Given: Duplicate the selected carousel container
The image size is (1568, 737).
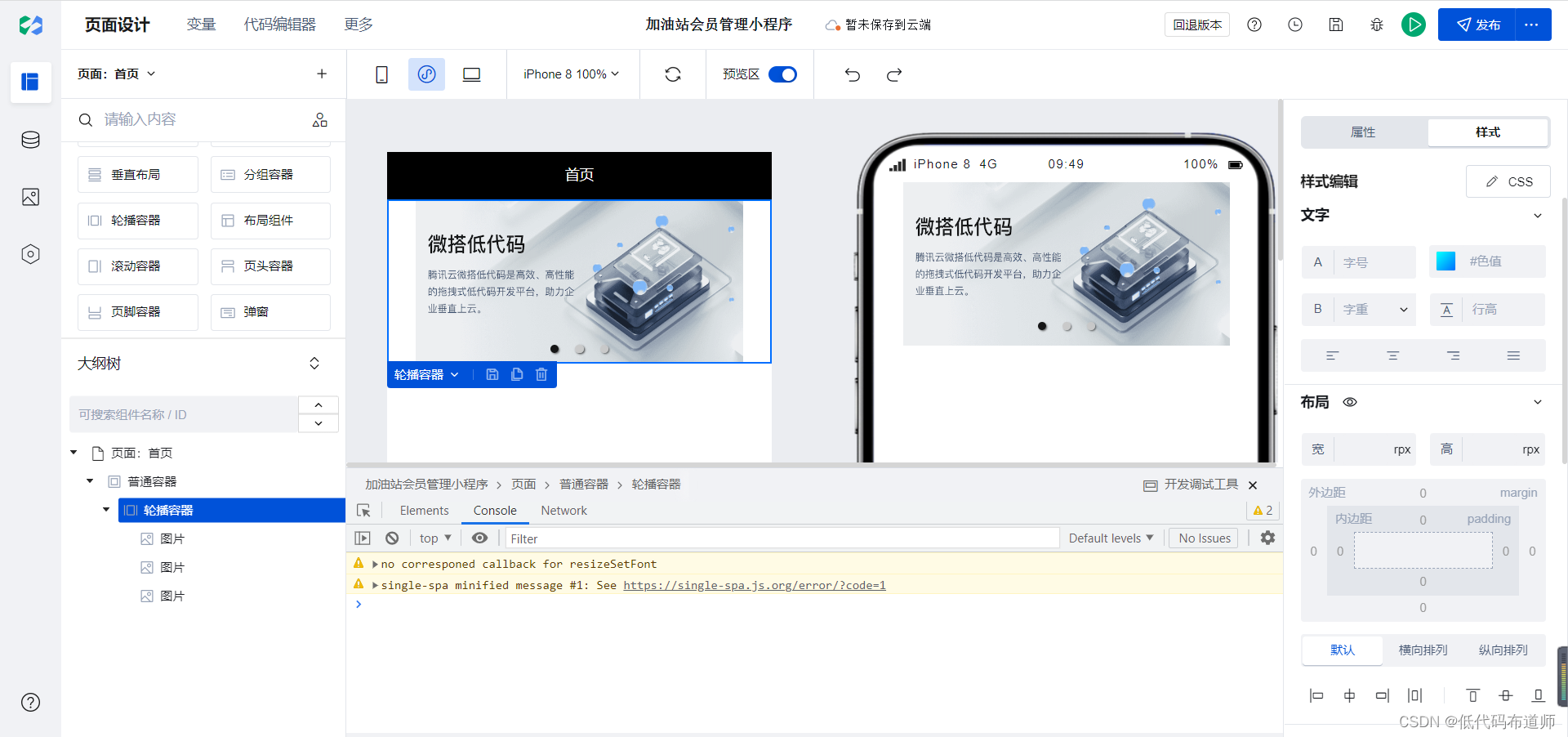Looking at the screenshot, I should pyautogui.click(x=517, y=374).
